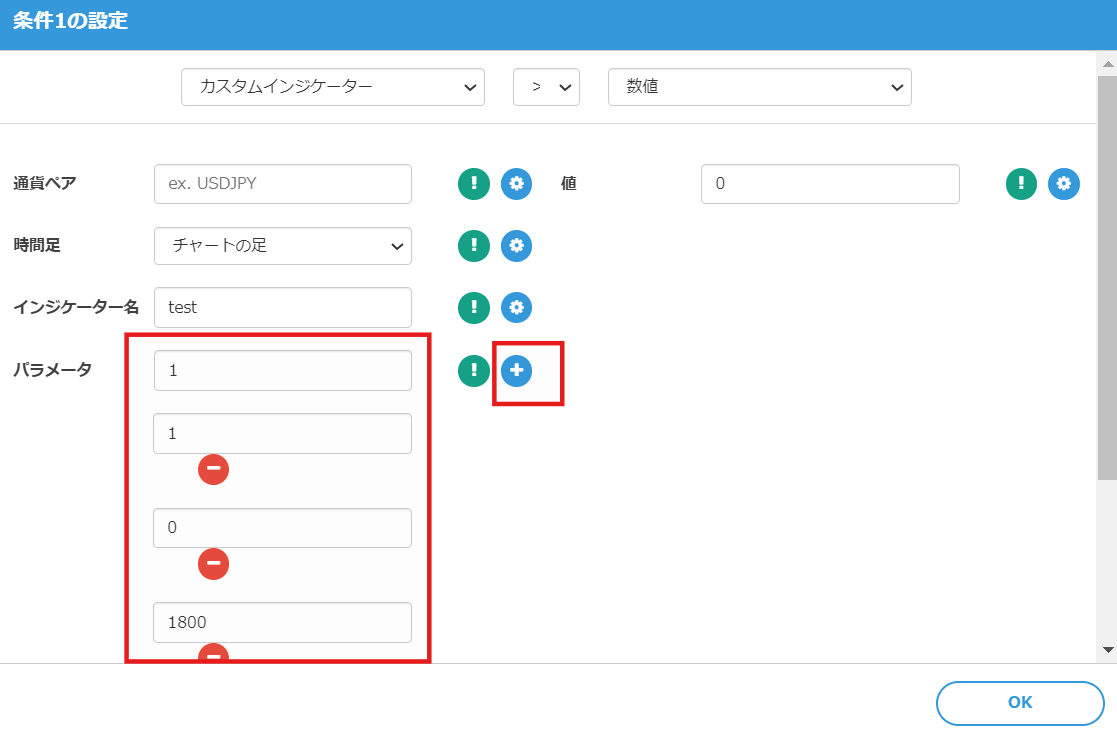
Task: Click the 通貨ペア input field
Action: [282, 184]
